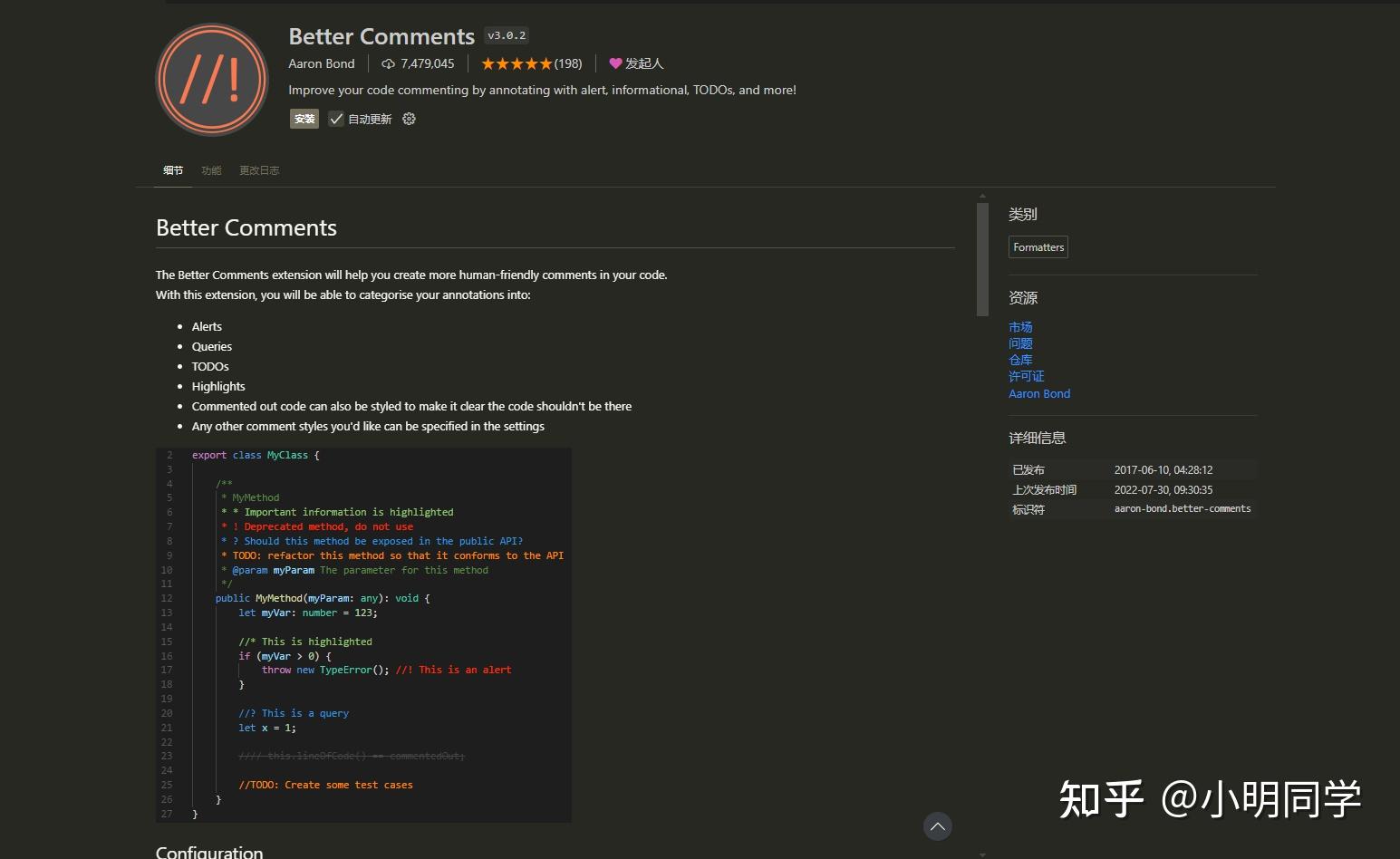
Task: Switch to the 功能 features tab
Action: click(x=211, y=170)
